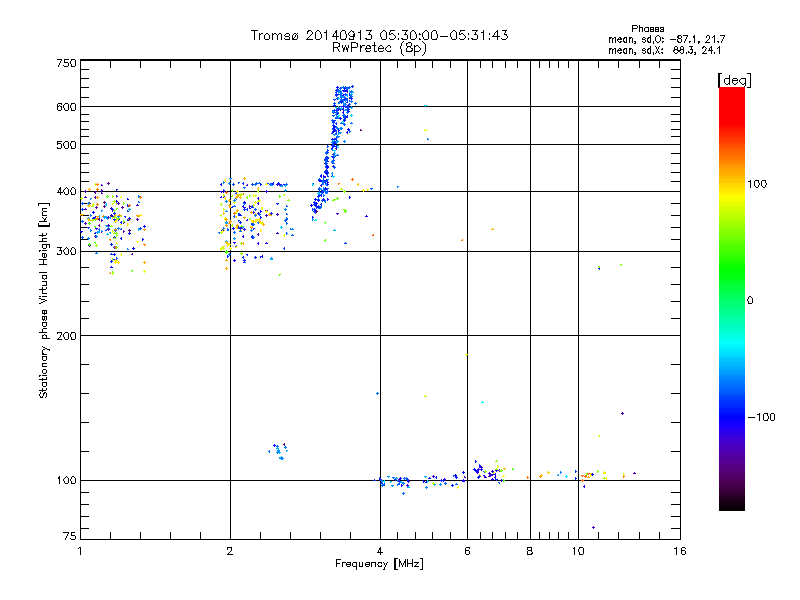800x600 pixels.
Task: Click the y-axis tick label '300'
Action: 67,251
